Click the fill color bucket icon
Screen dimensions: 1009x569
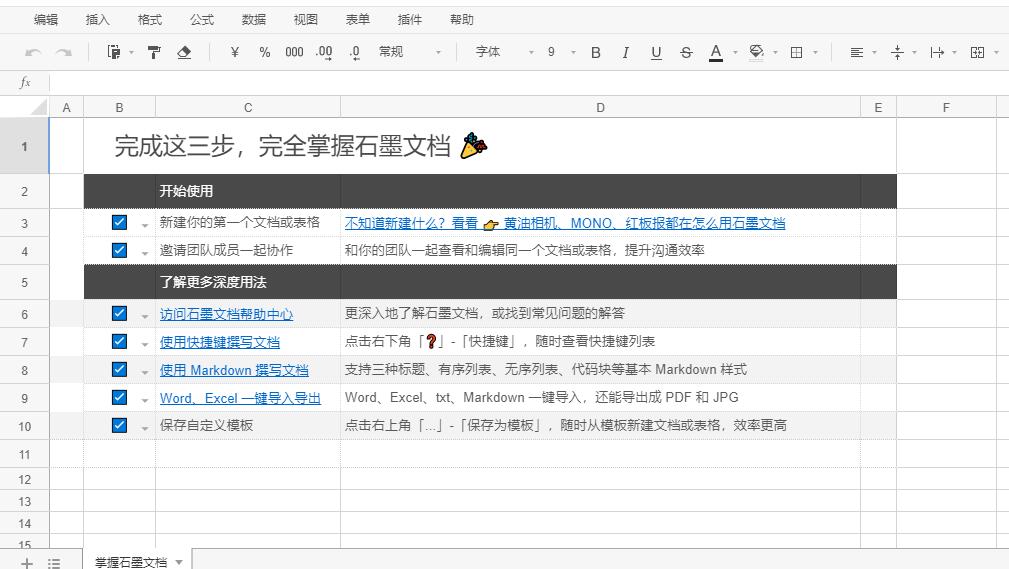(x=757, y=53)
